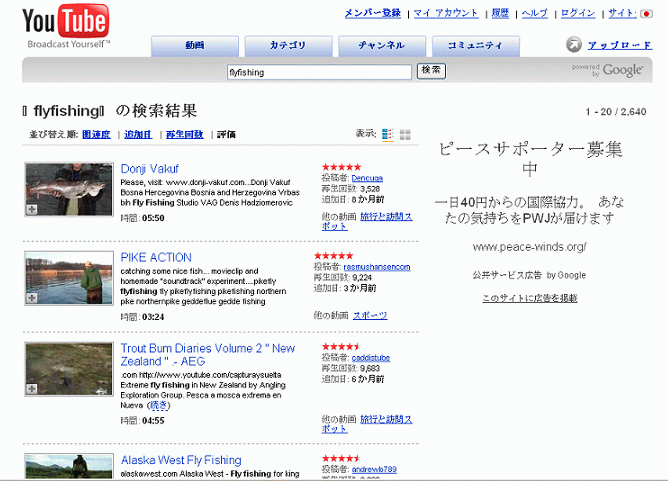
Task: Open the Trout Bum Diaries video thumbnail
Action: pyautogui.click(x=69, y=369)
